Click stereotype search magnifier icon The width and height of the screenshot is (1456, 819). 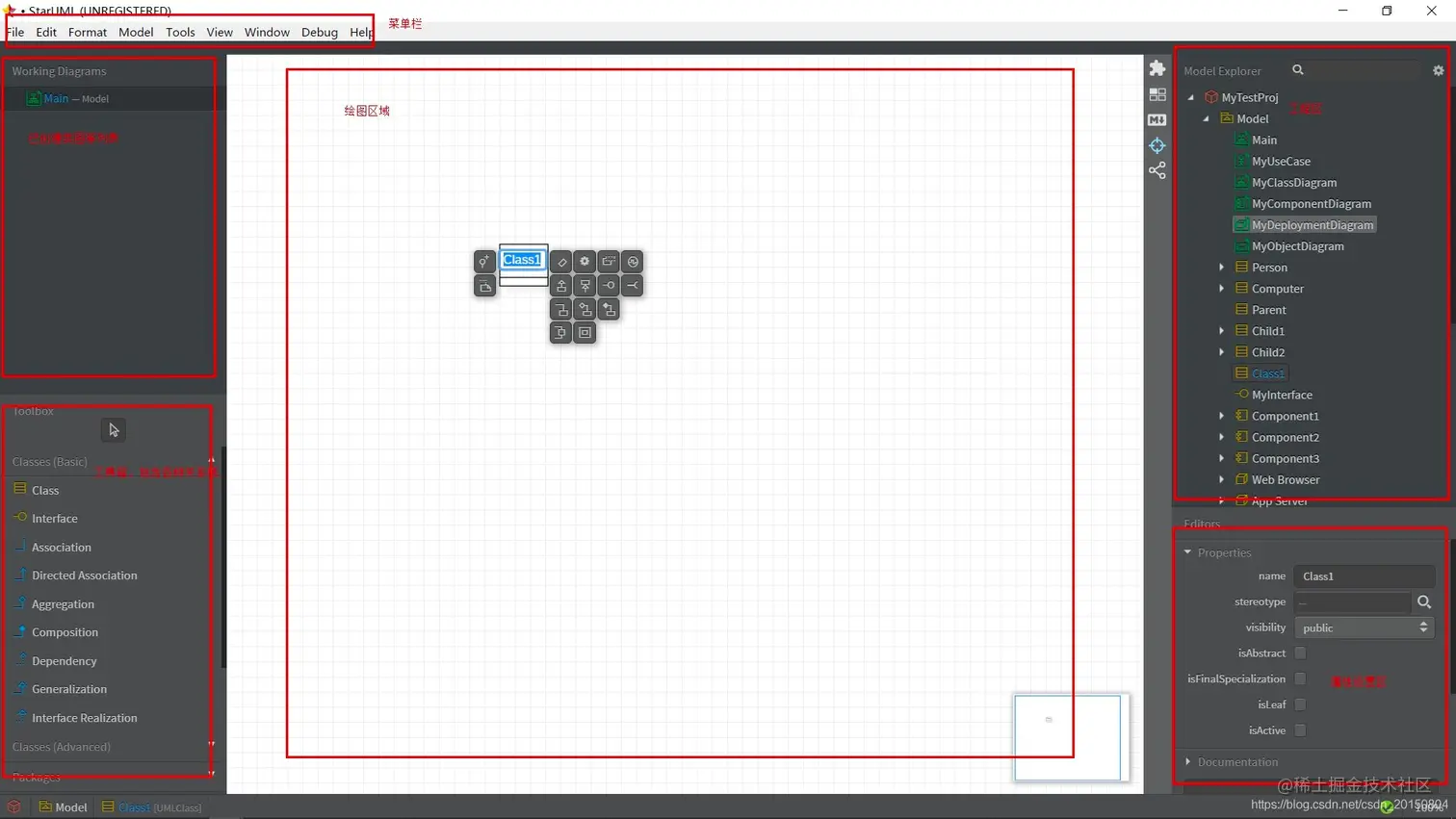coord(1424,601)
